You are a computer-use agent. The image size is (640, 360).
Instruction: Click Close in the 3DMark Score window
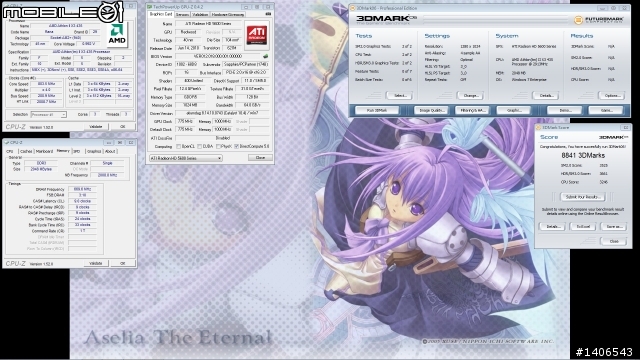[613, 241]
